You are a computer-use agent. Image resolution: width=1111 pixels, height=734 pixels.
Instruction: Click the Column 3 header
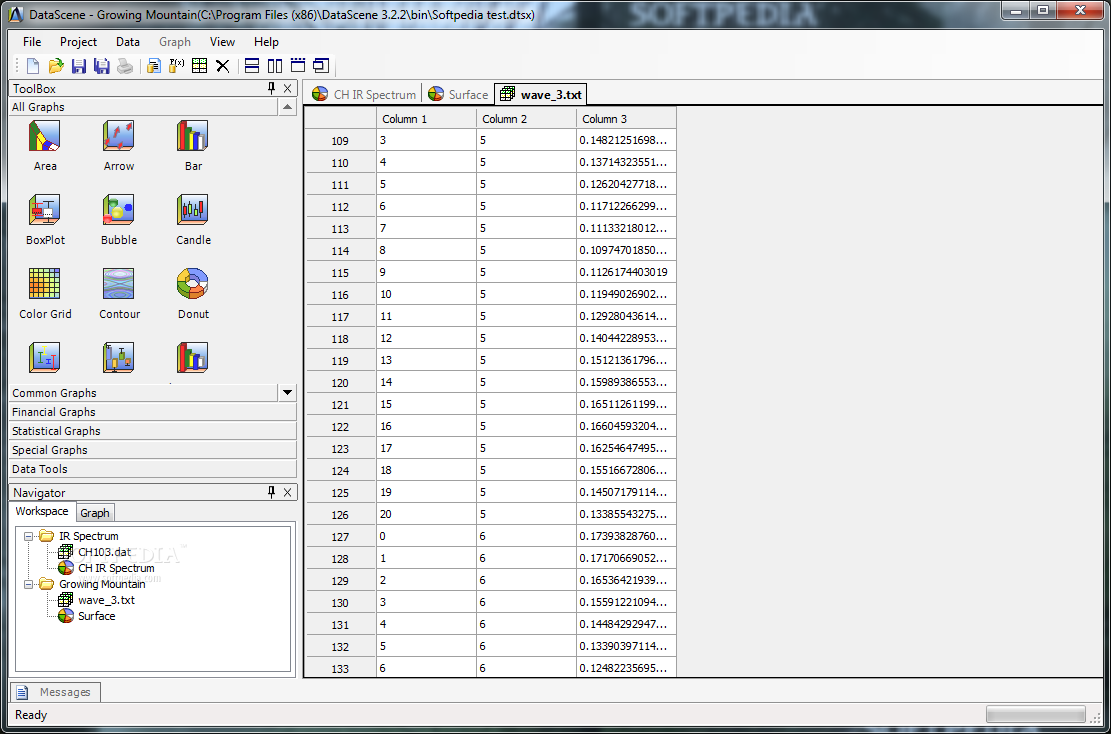coord(626,118)
